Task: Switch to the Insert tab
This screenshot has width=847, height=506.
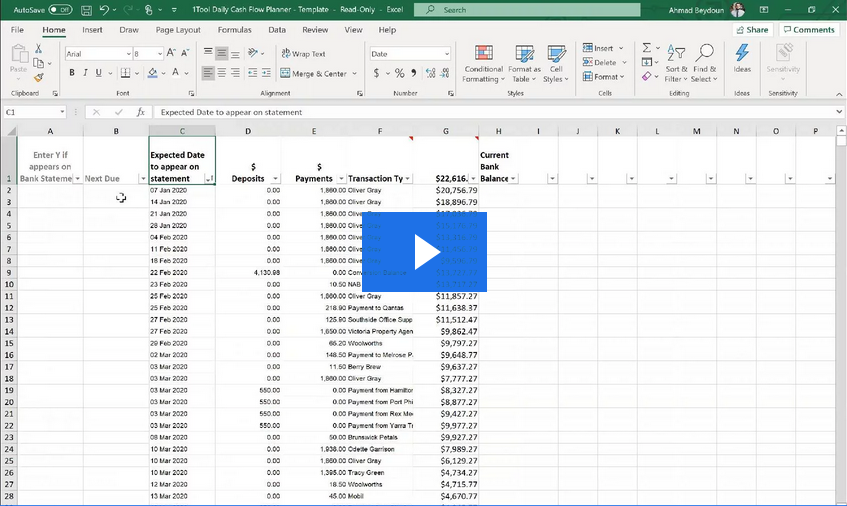Action: click(92, 30)
